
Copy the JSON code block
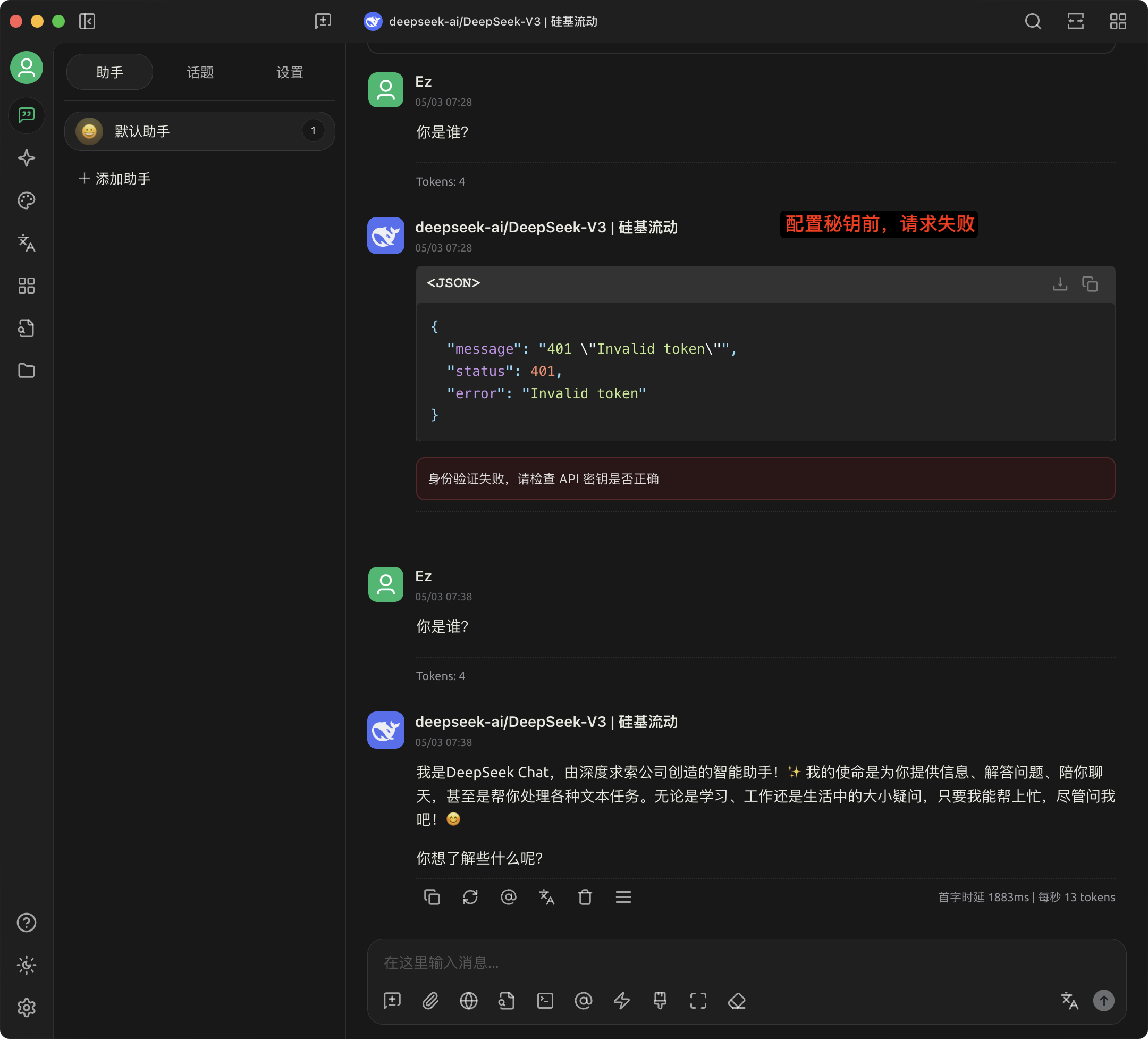[1090, 283]
